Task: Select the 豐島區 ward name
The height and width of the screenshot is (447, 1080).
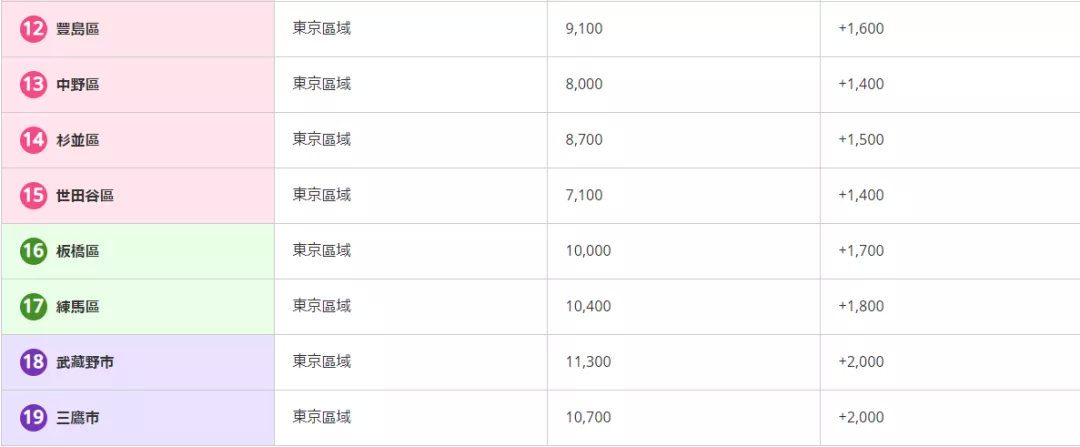Action: (77, 29)
